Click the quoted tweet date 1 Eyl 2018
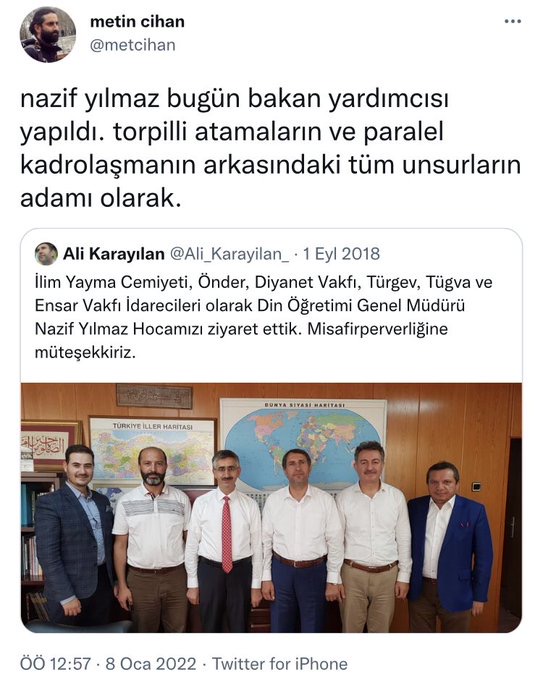The height and width of the screenshot is (680, 543). pyautogui.click(x=341, y=254)
